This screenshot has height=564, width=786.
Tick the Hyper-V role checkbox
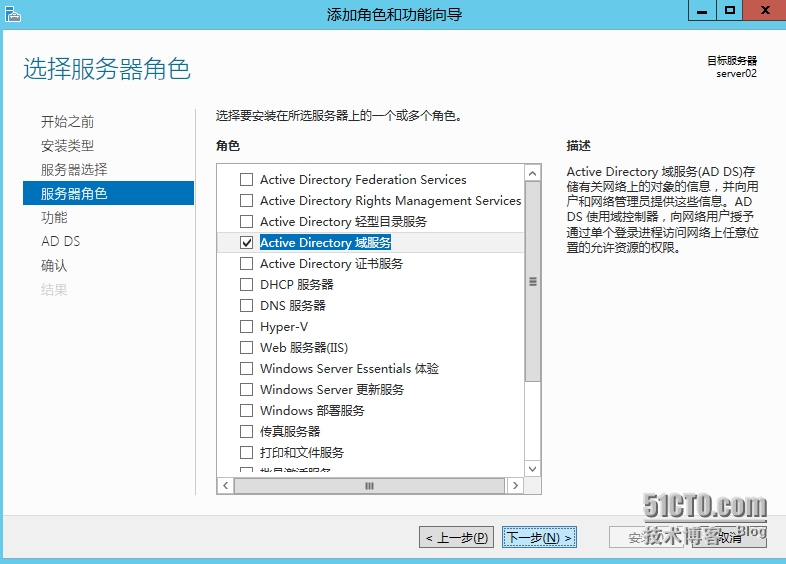pyautogui.click(x=246, y=327)
